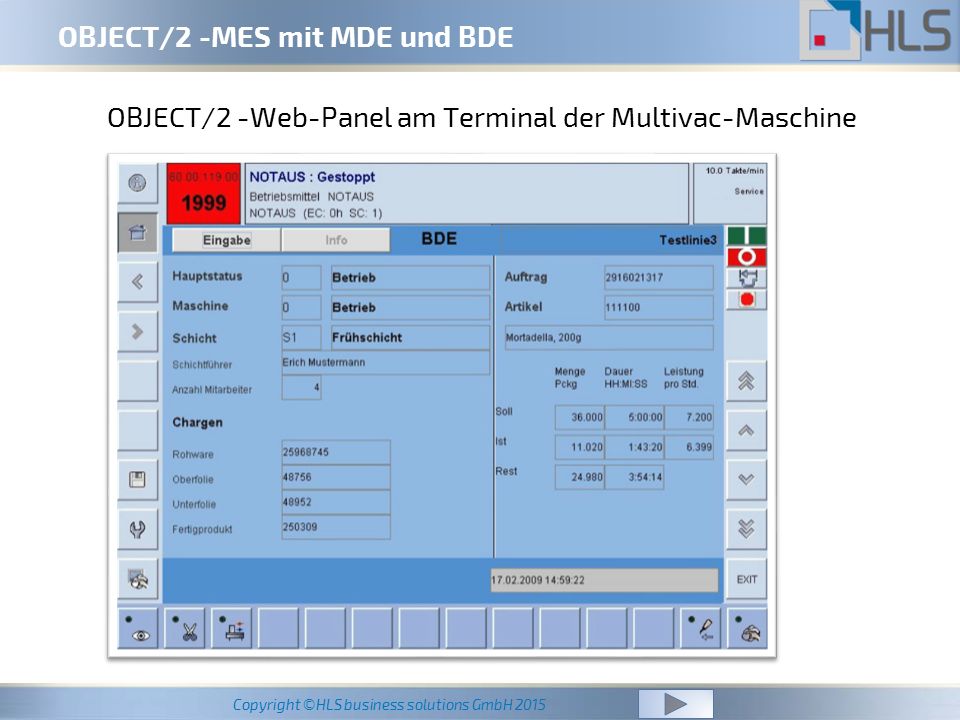Click the machine tool icon beside scissors
Viewport: 960px width, 720px height.
pos(232,628)
